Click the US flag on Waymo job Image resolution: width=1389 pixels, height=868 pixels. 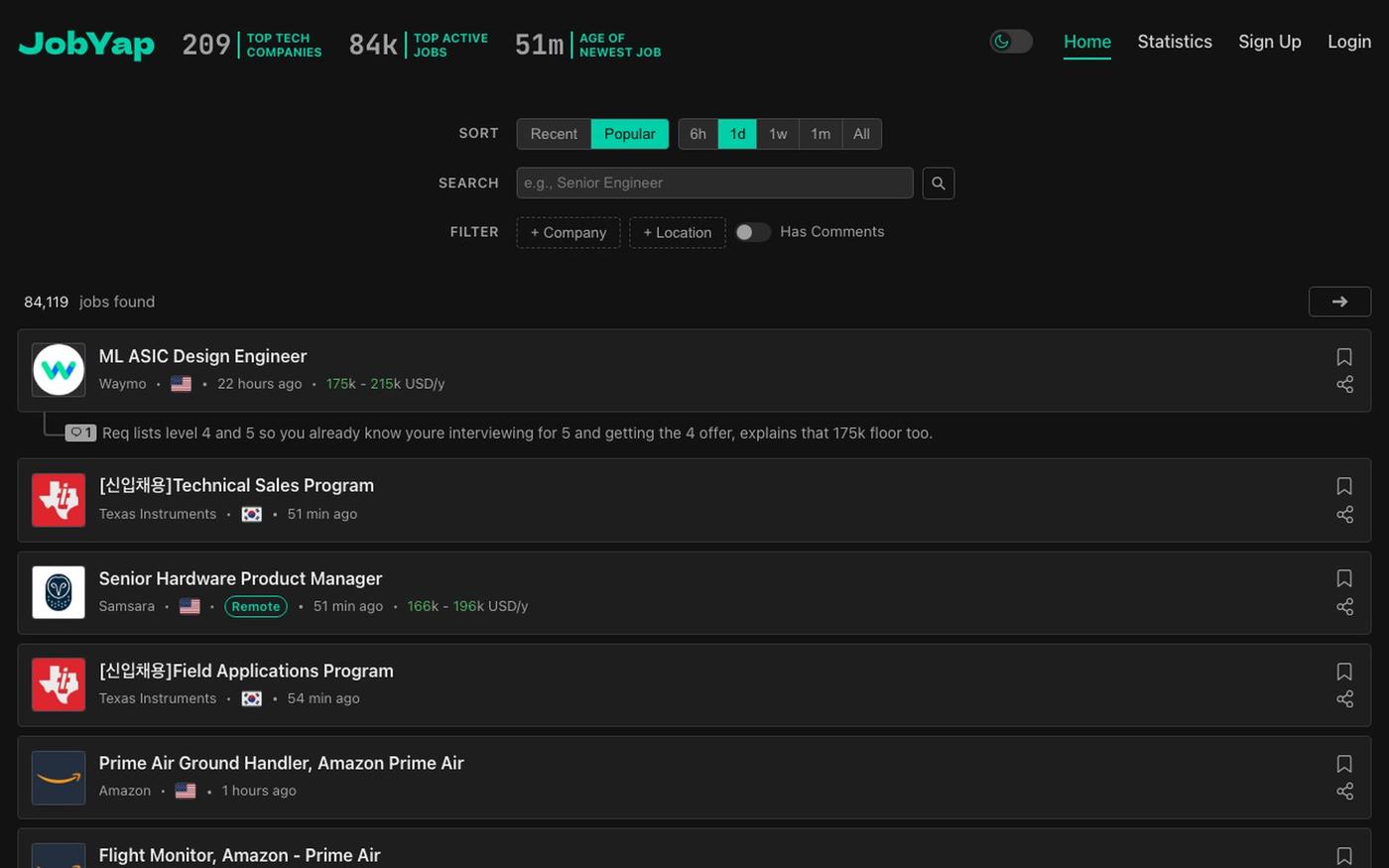(181, 384)
